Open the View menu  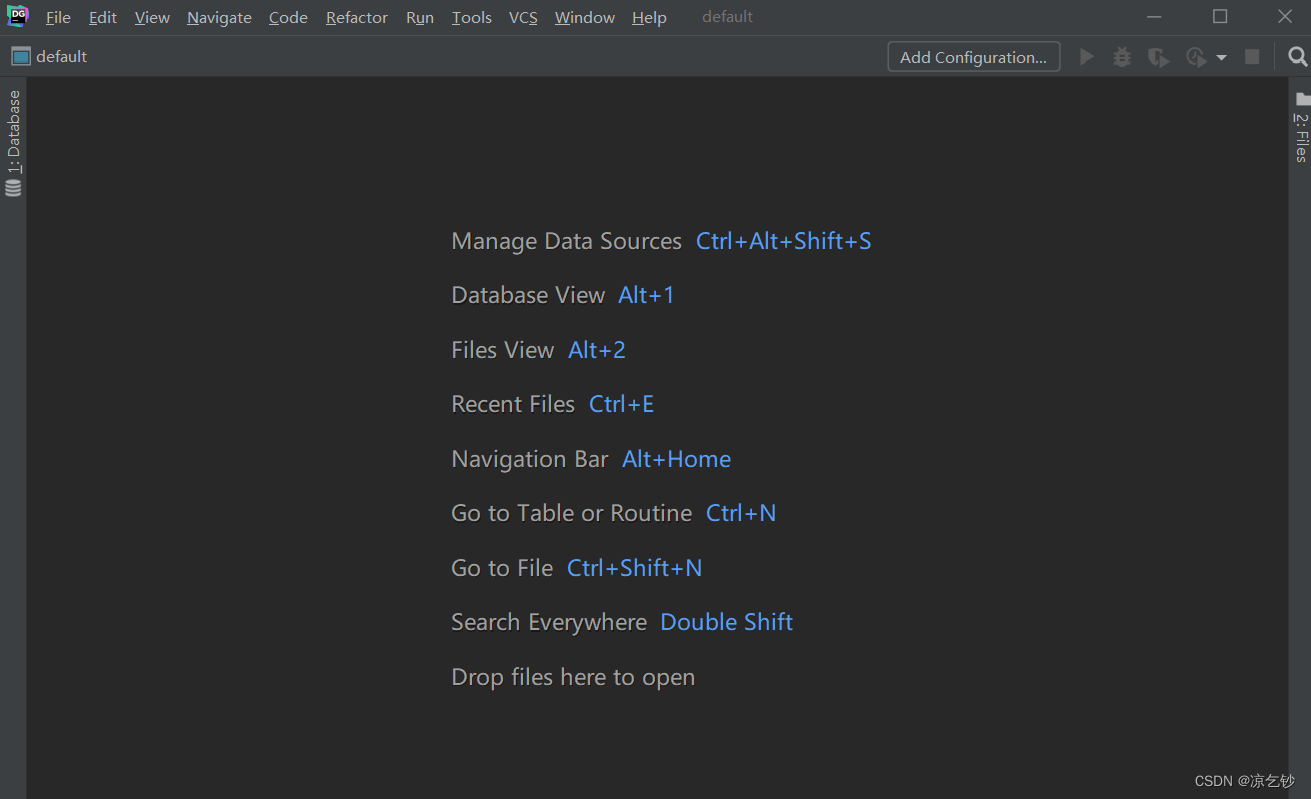[152, 17]
